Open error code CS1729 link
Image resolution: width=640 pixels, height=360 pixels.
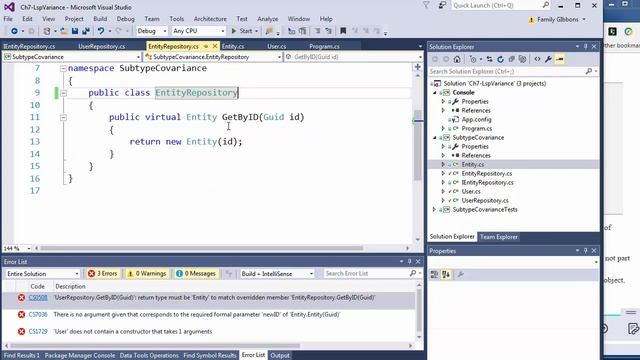pos(38,331)
